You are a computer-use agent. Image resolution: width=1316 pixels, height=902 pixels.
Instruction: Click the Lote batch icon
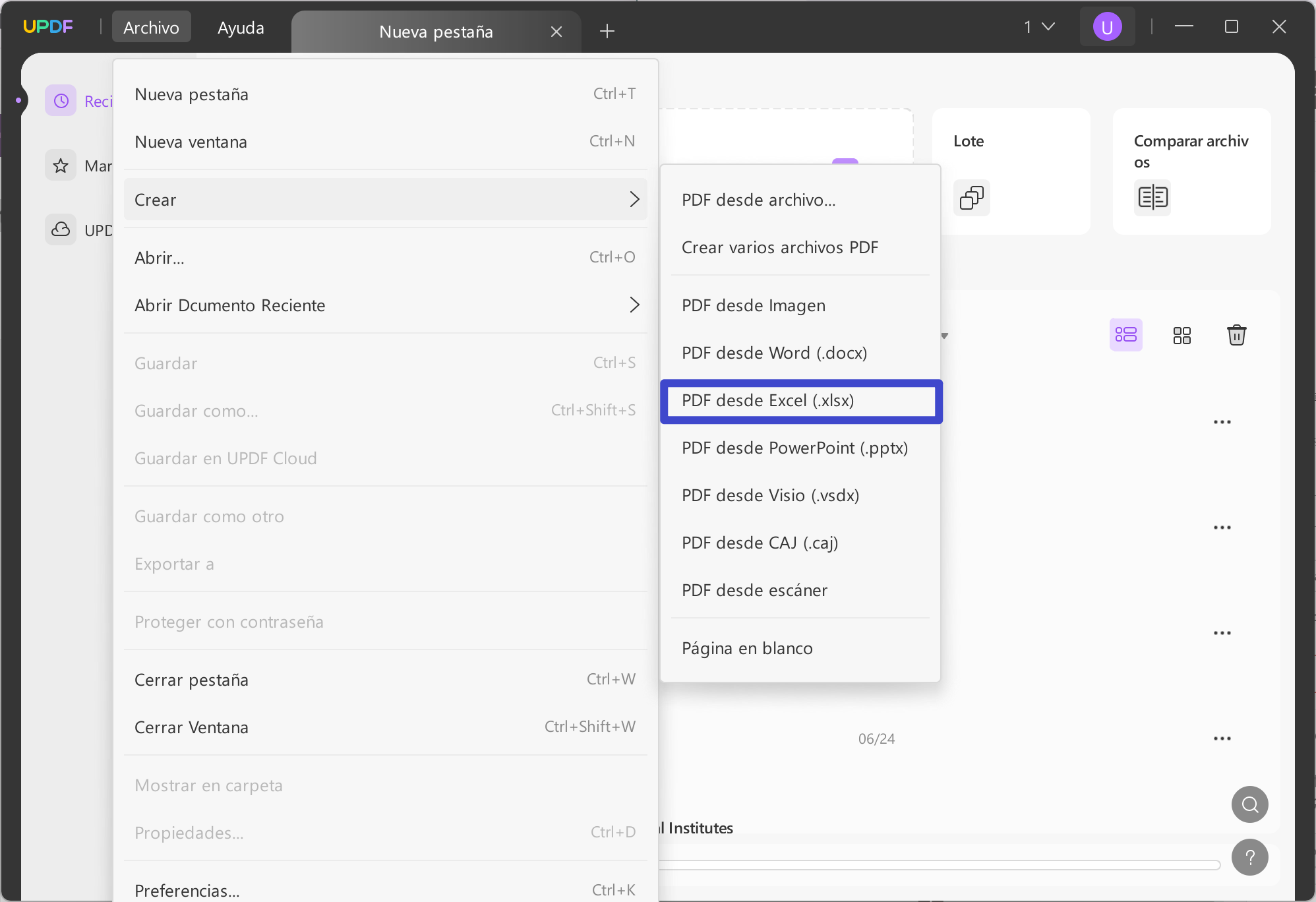pyautogui.click(x=971, y=197)
